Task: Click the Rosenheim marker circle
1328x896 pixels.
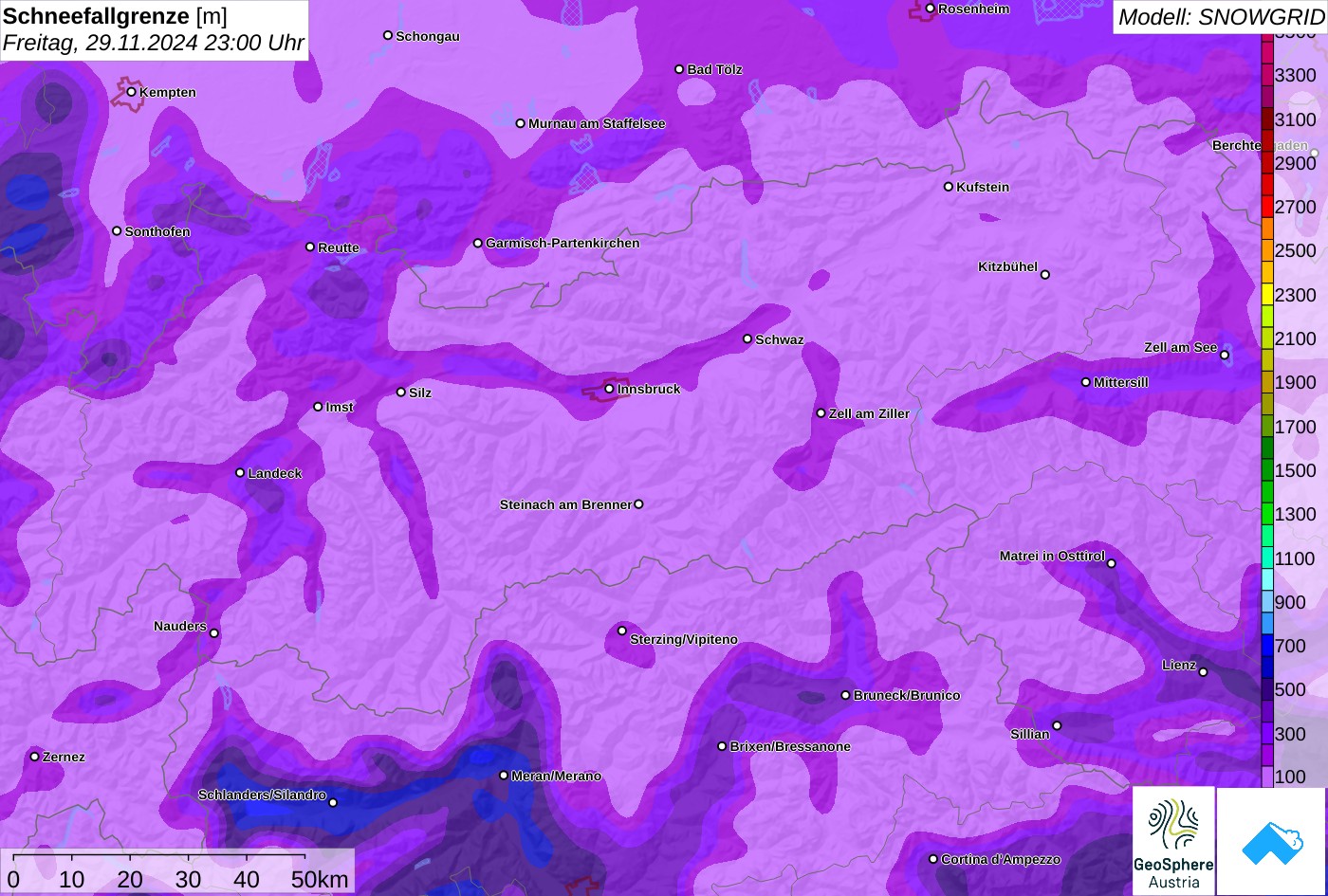Action: (x=930, y=9)
